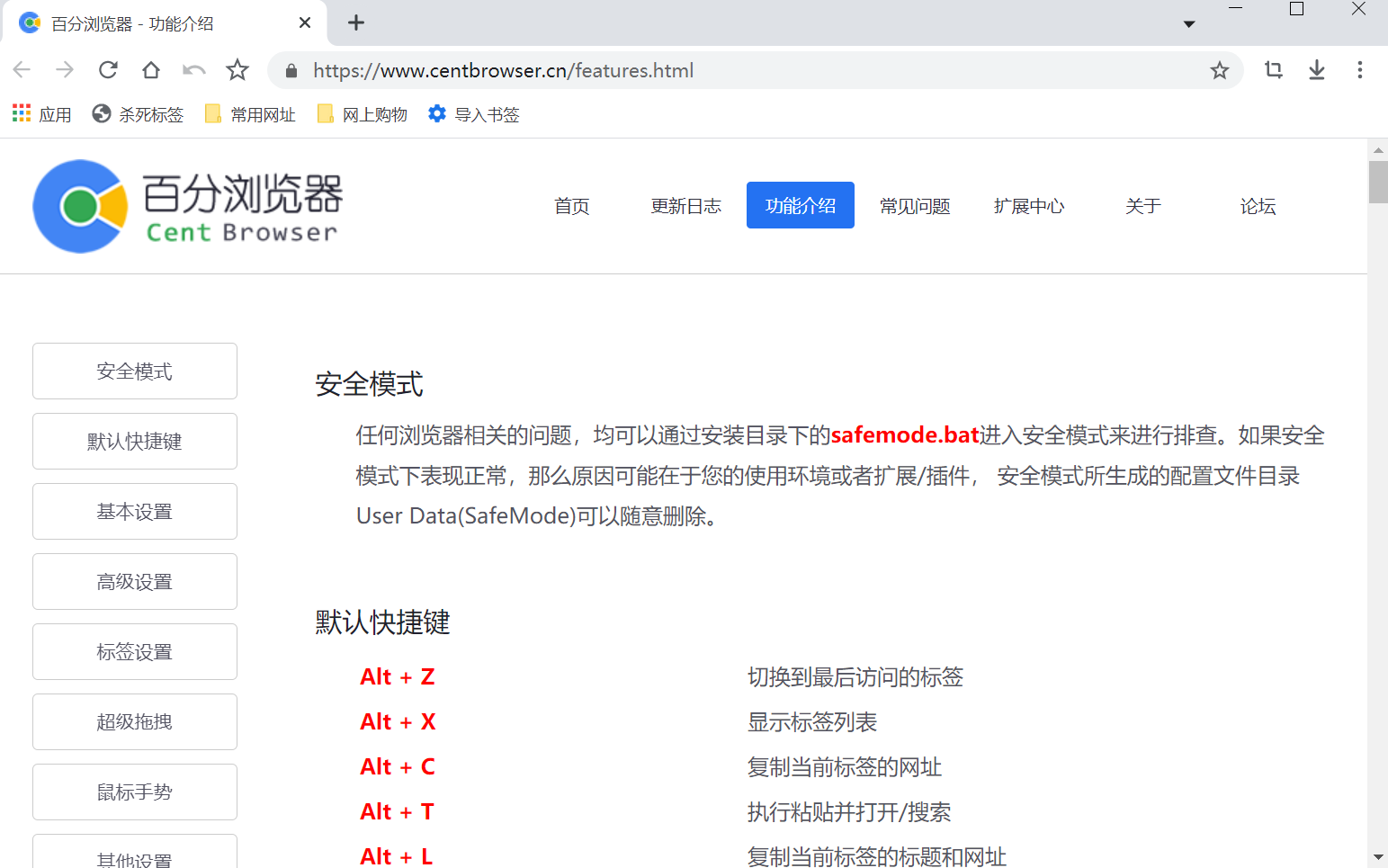Open a new tab with the plus button
The image size is (1388, 868).
355,22
